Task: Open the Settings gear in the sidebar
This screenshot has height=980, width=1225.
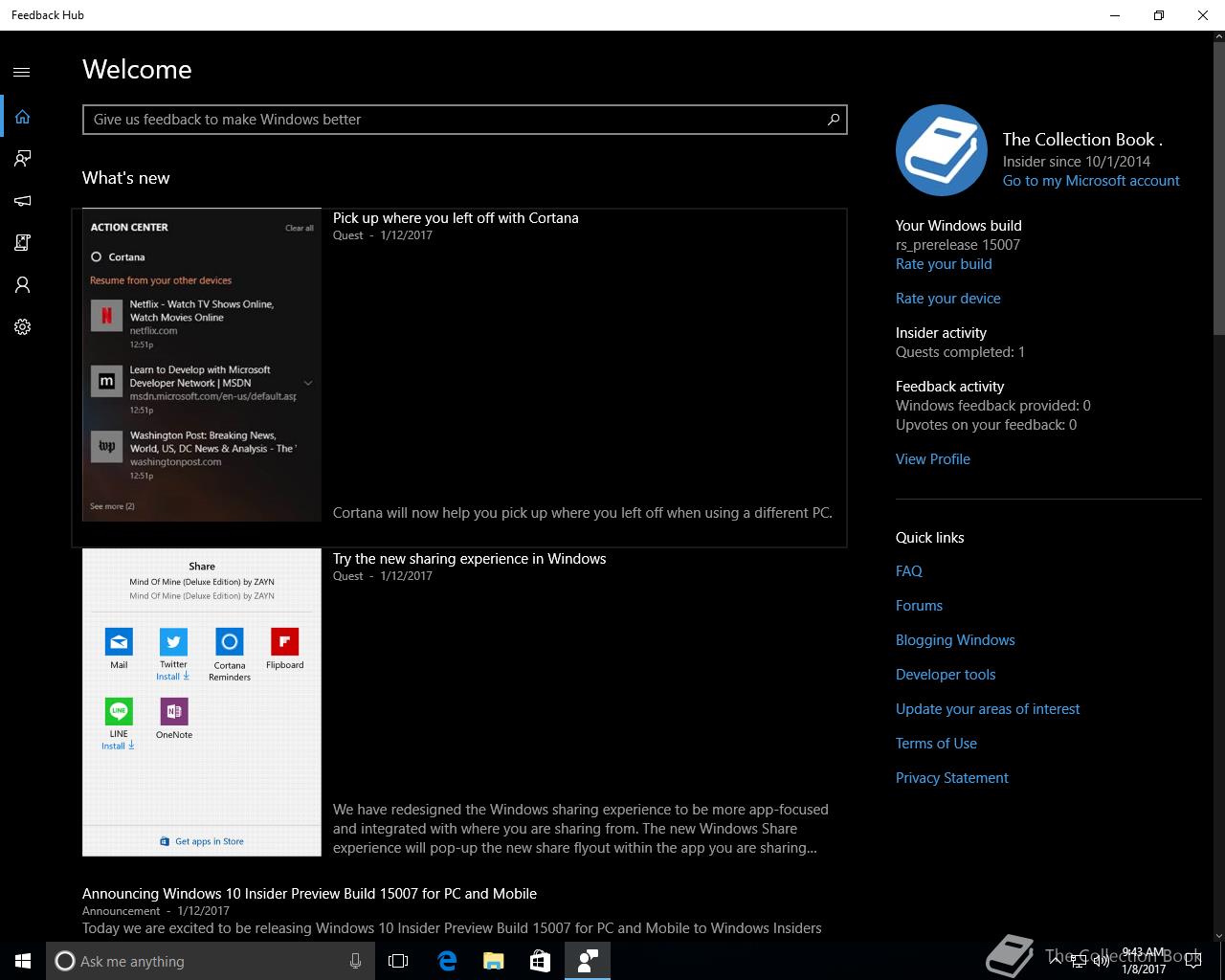Action: [22, 327]
